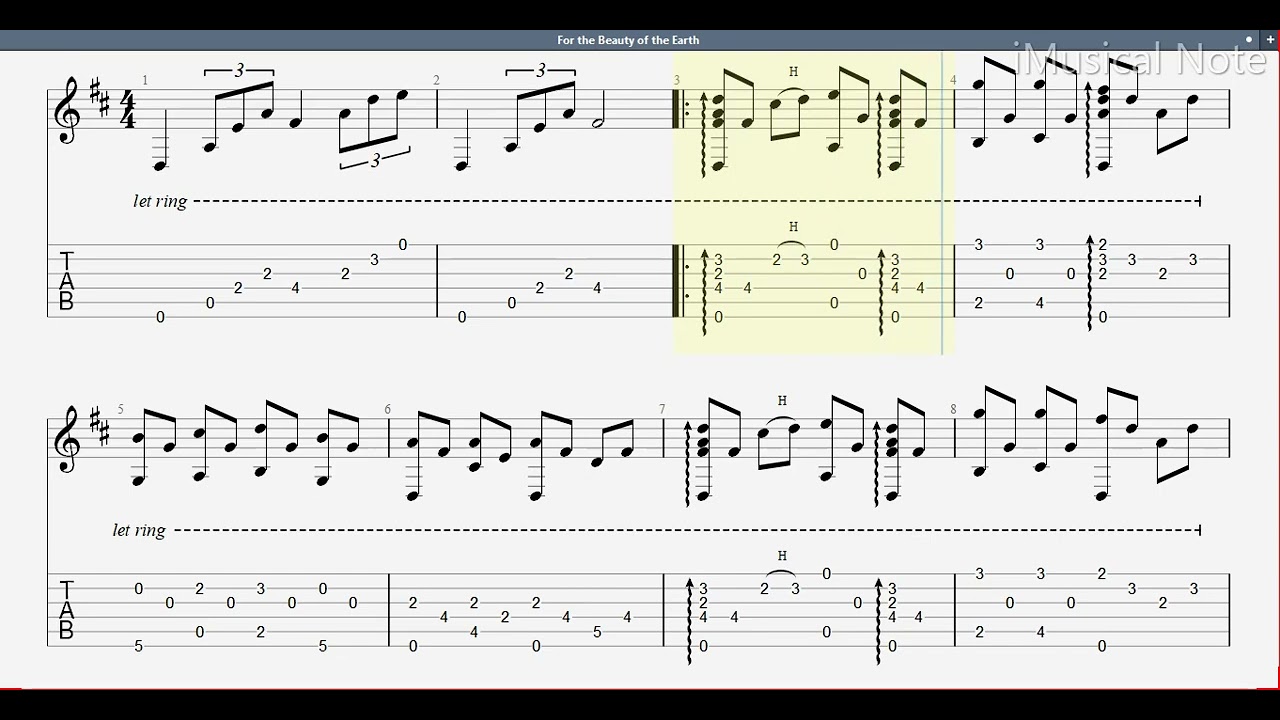This screenshot has height=720, width=1280.
Task: Click the white dot button beside the plus
Action: (x=1249, y=40)
